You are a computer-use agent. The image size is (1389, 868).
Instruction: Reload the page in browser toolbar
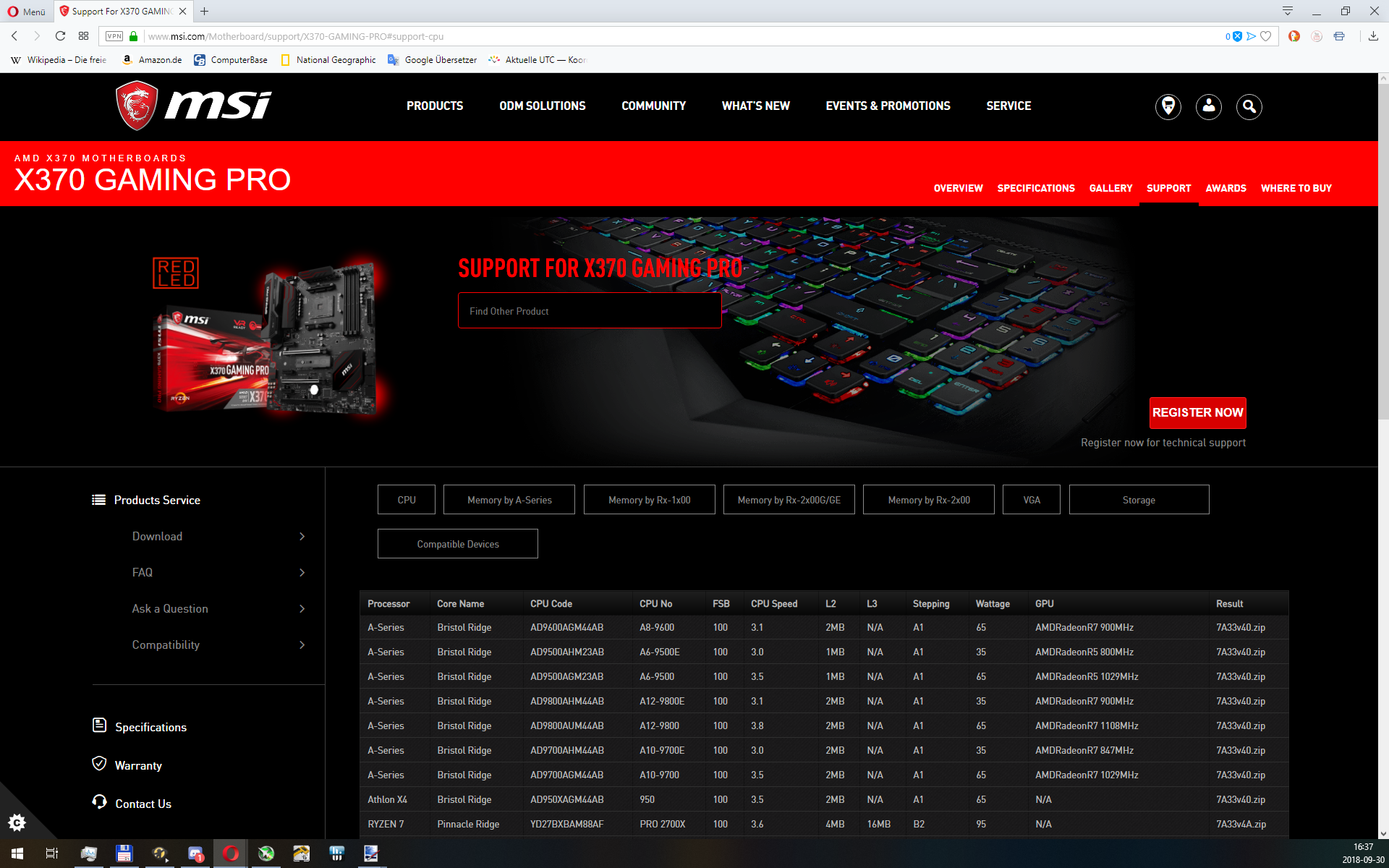(60, 36)
